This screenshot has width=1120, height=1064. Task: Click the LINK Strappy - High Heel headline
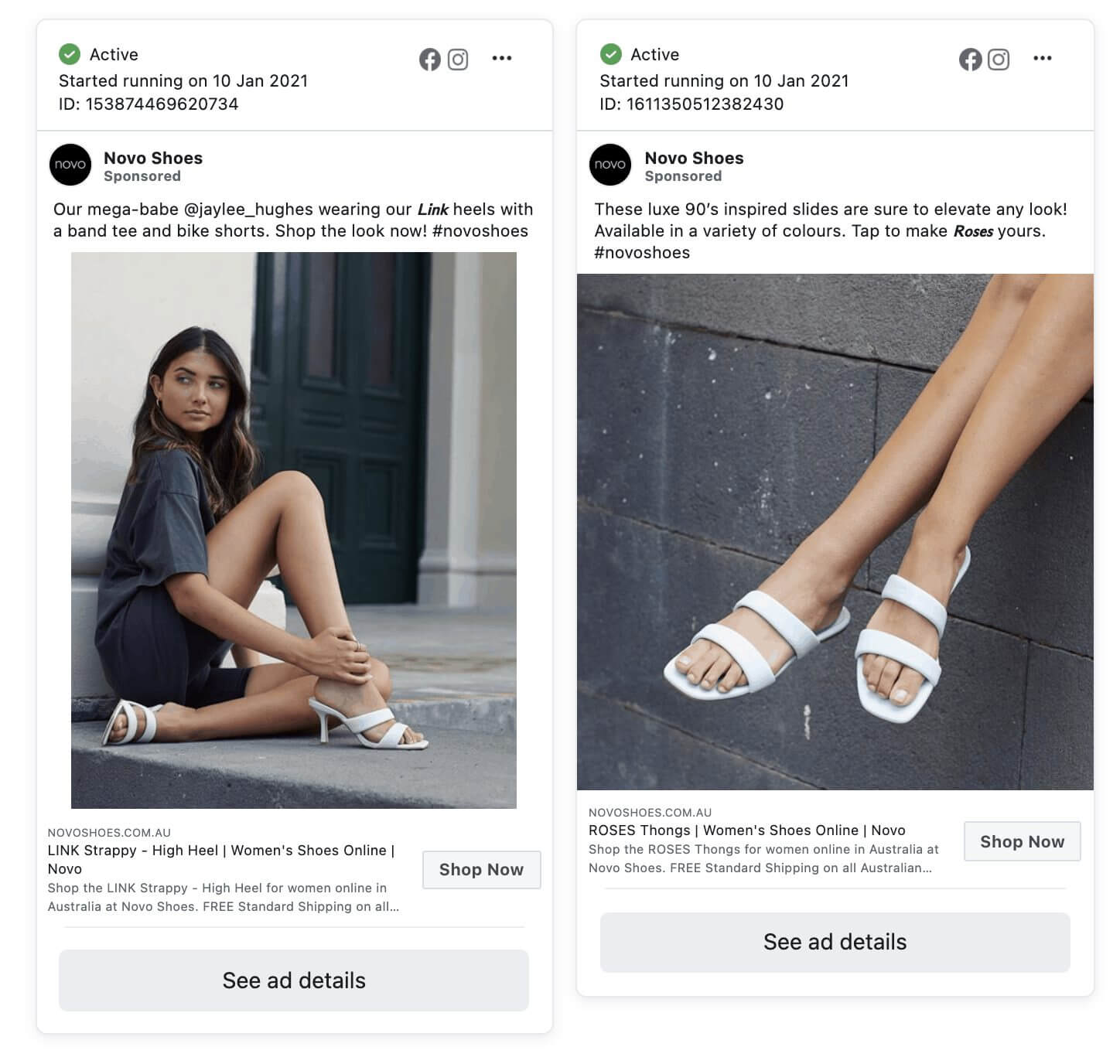tap(220, 851)
